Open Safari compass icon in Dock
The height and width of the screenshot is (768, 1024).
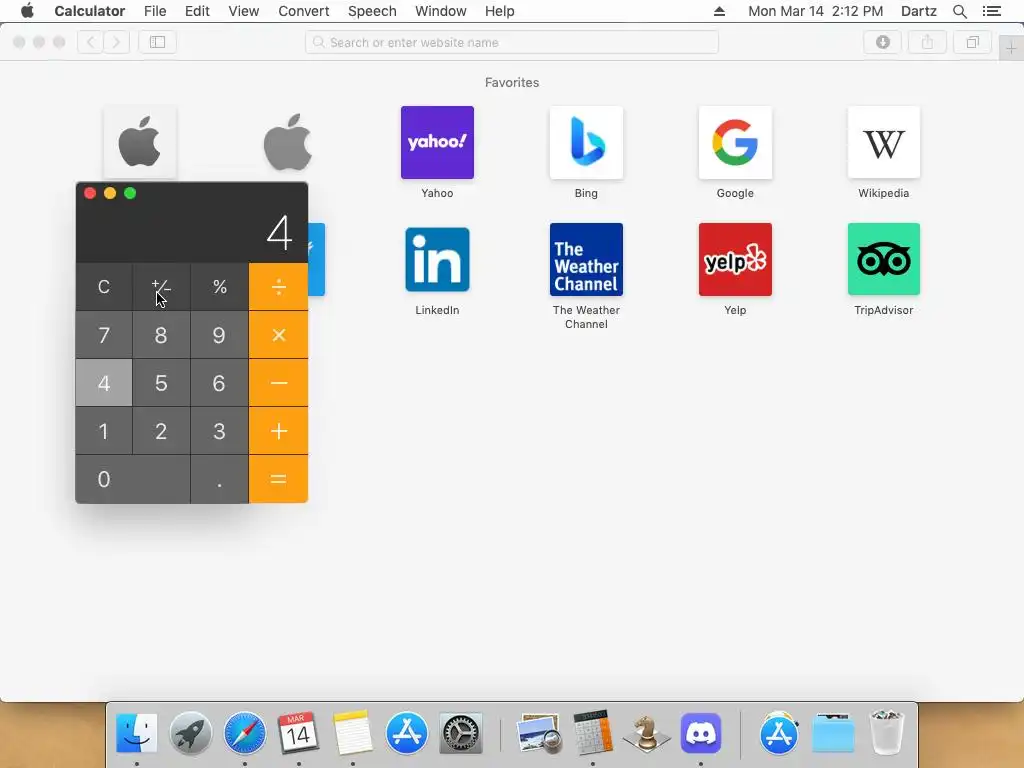click(245, 733)
